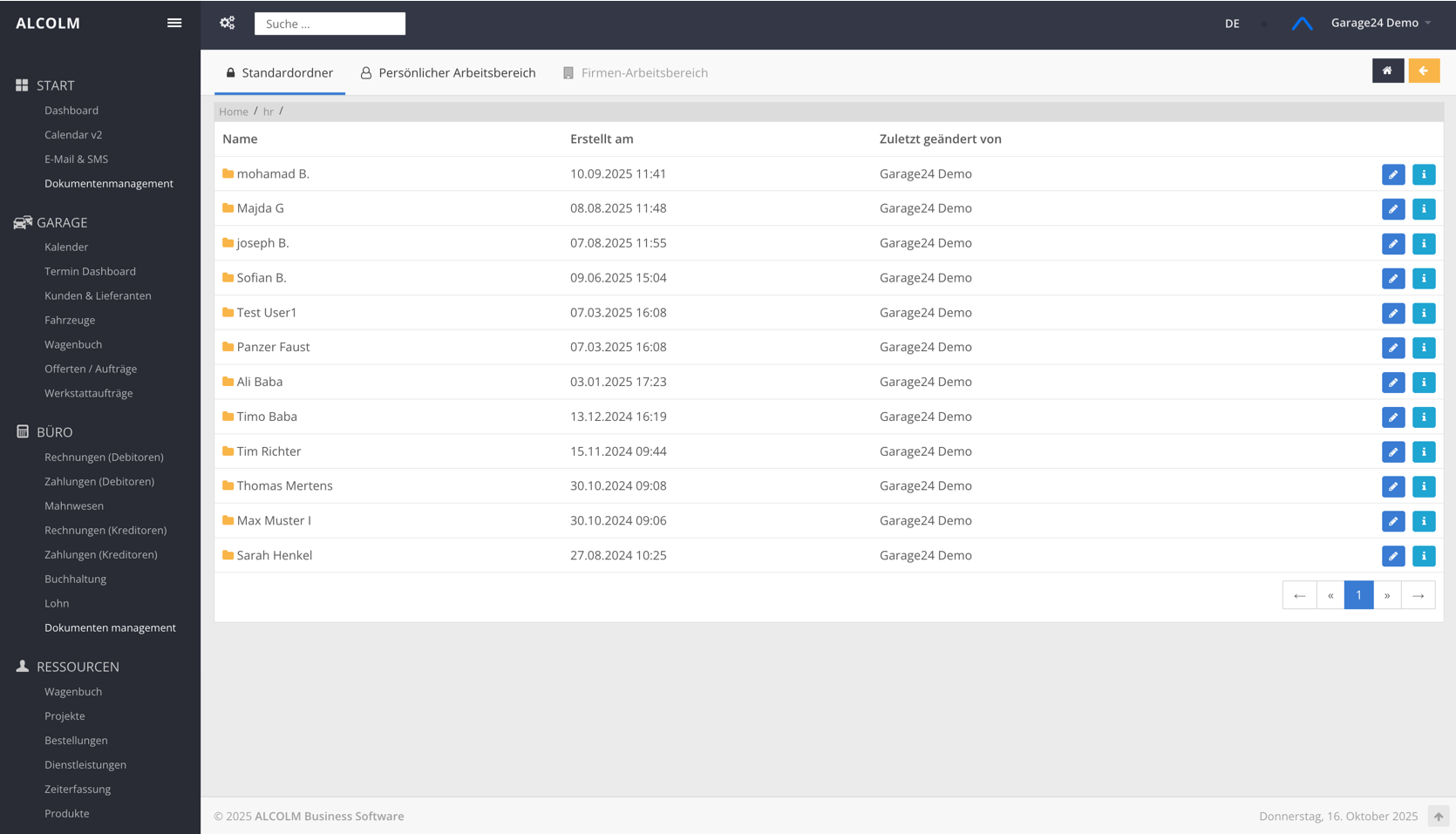
Task: Open the settings gears icon beside search
Action: (x=227, y=23)
